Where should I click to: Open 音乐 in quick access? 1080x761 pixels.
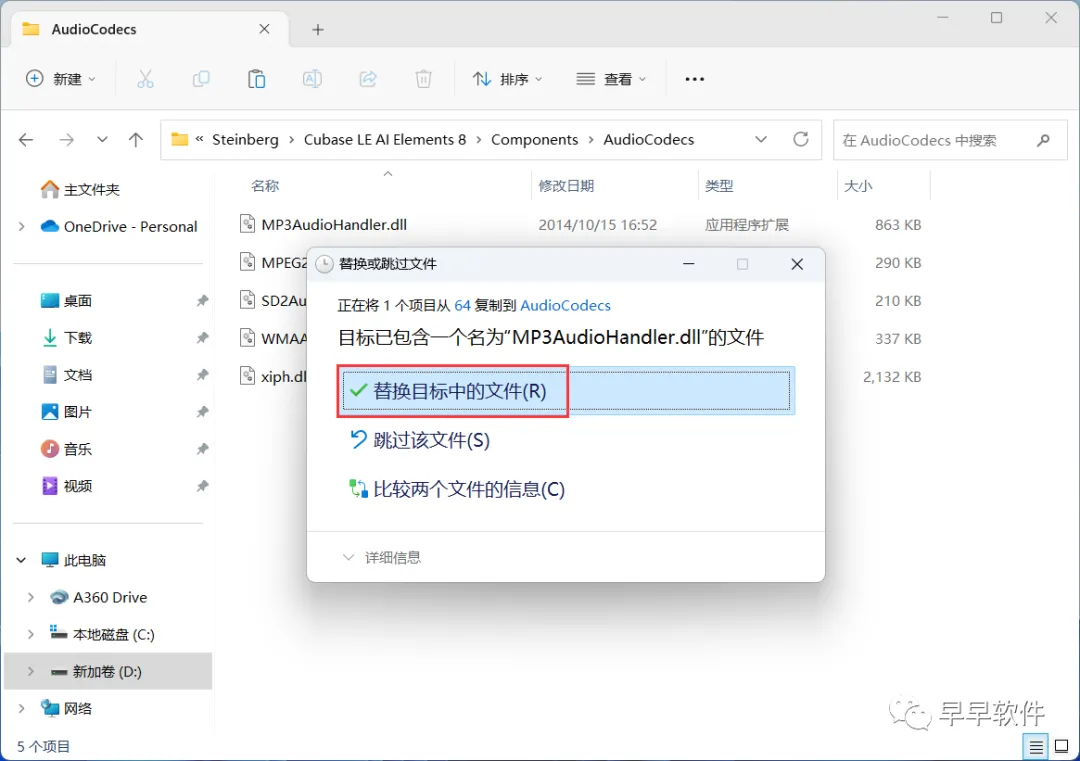(x=66, y=449)
